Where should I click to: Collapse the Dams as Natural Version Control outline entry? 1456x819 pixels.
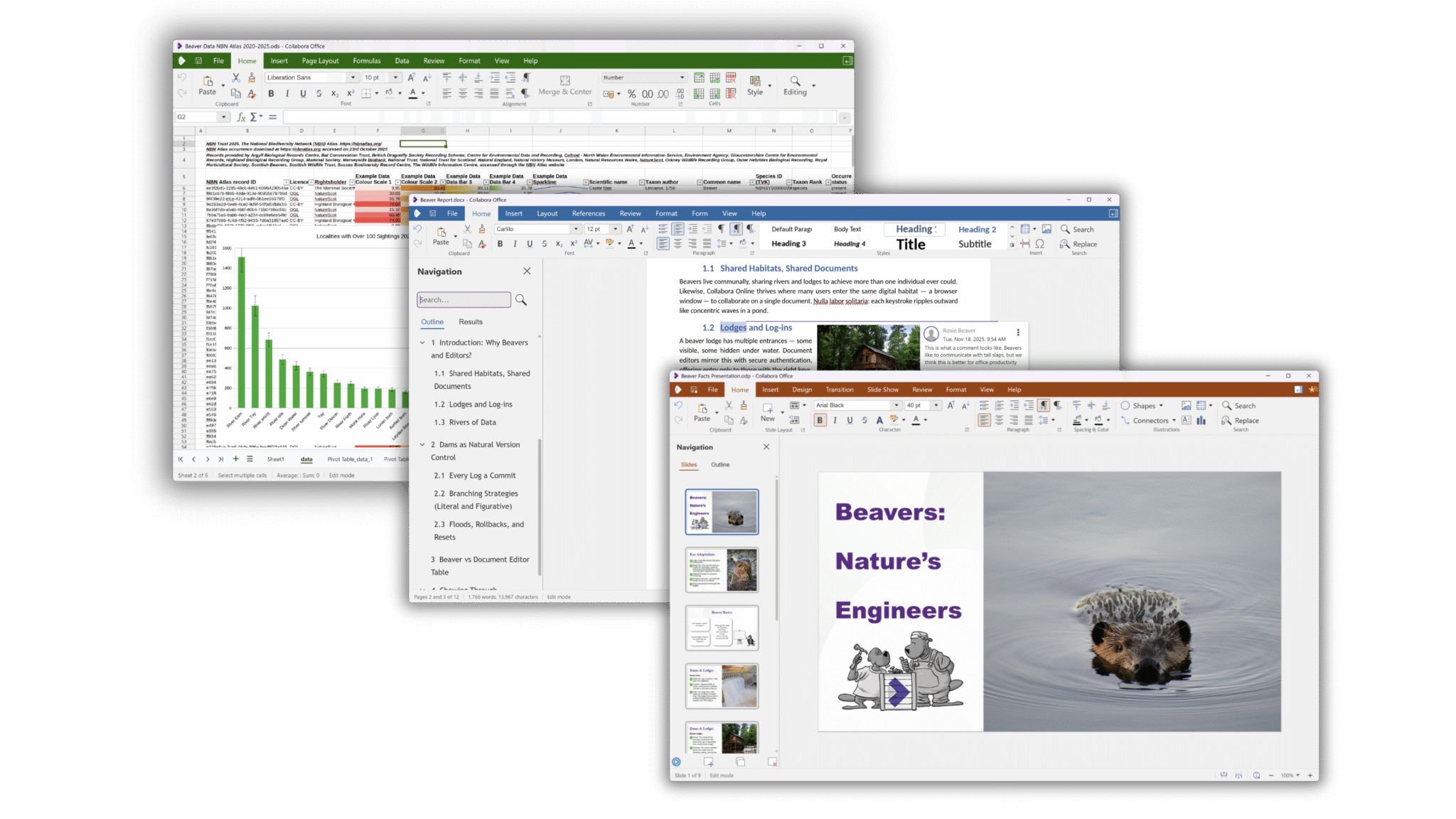pos(424,444)
